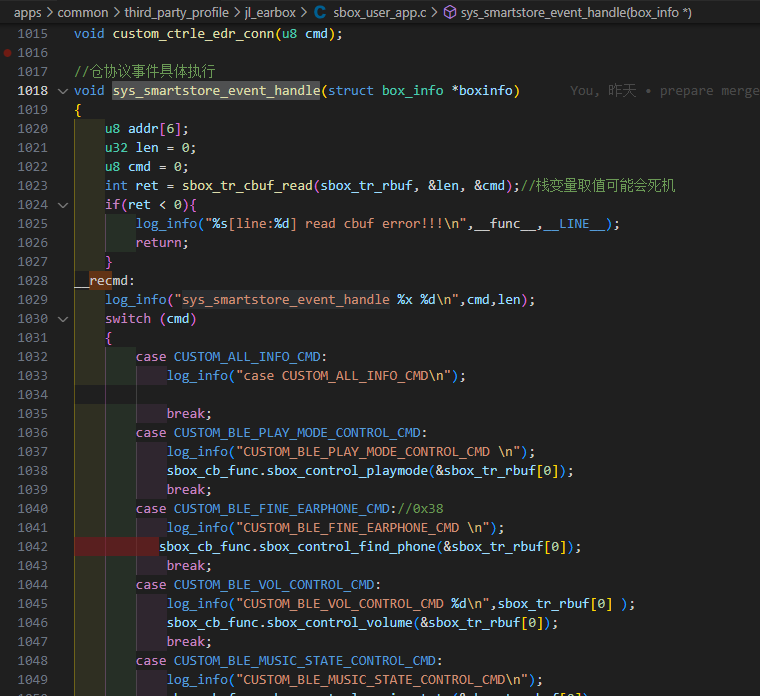This screenshot has height=696, width=760.
Task: Open the third_party_profile breadcrumb folder
Action: pyautogui.click(x=176, y=13)
